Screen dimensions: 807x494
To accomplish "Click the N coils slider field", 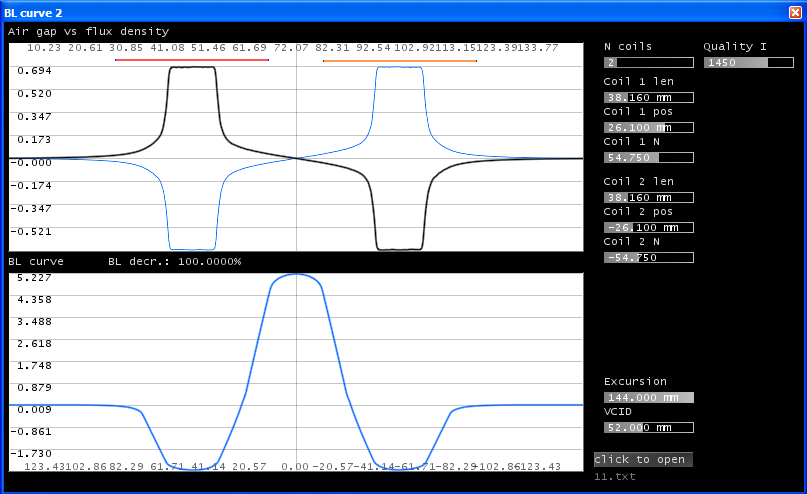I will 648,63.
